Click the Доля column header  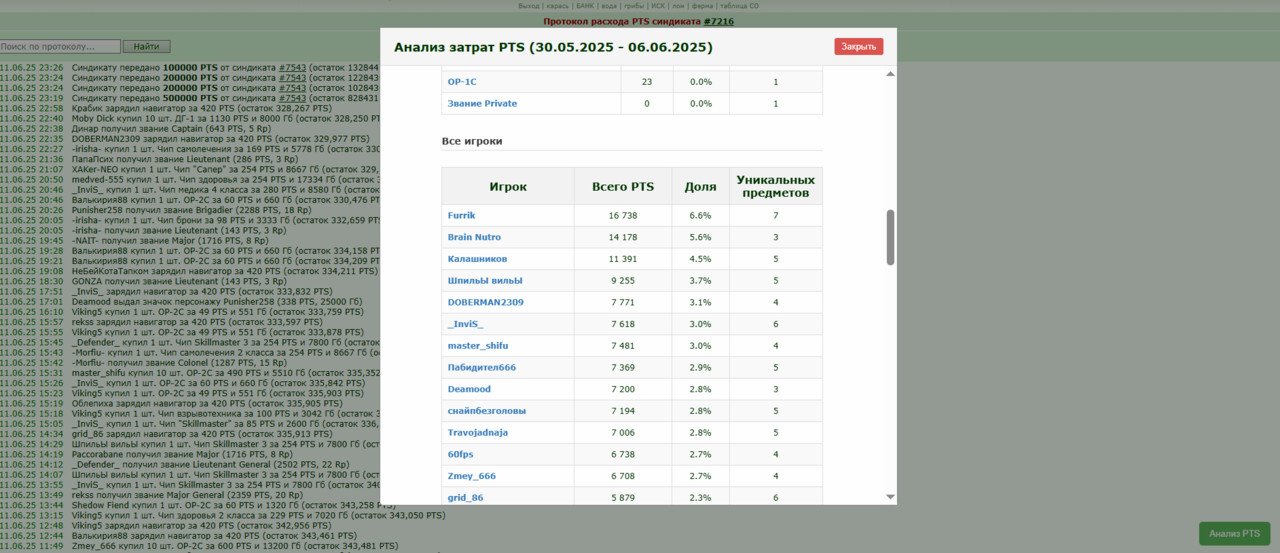pyautogui.click(x=700, y=186)
